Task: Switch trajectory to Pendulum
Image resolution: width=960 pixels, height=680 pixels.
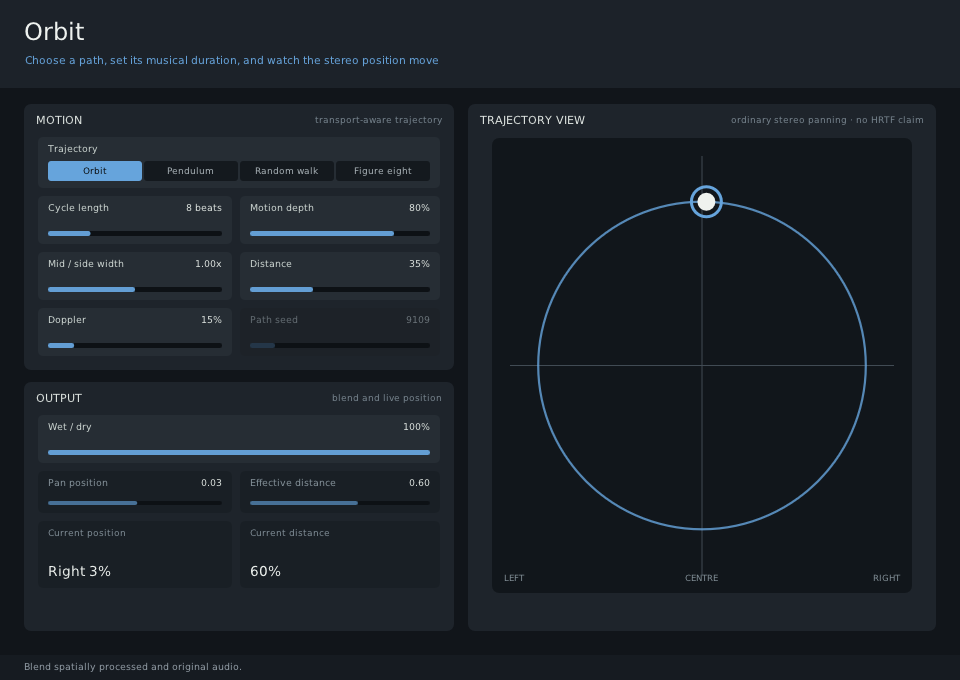Action: pyautogui.click(x=190, y=171)
